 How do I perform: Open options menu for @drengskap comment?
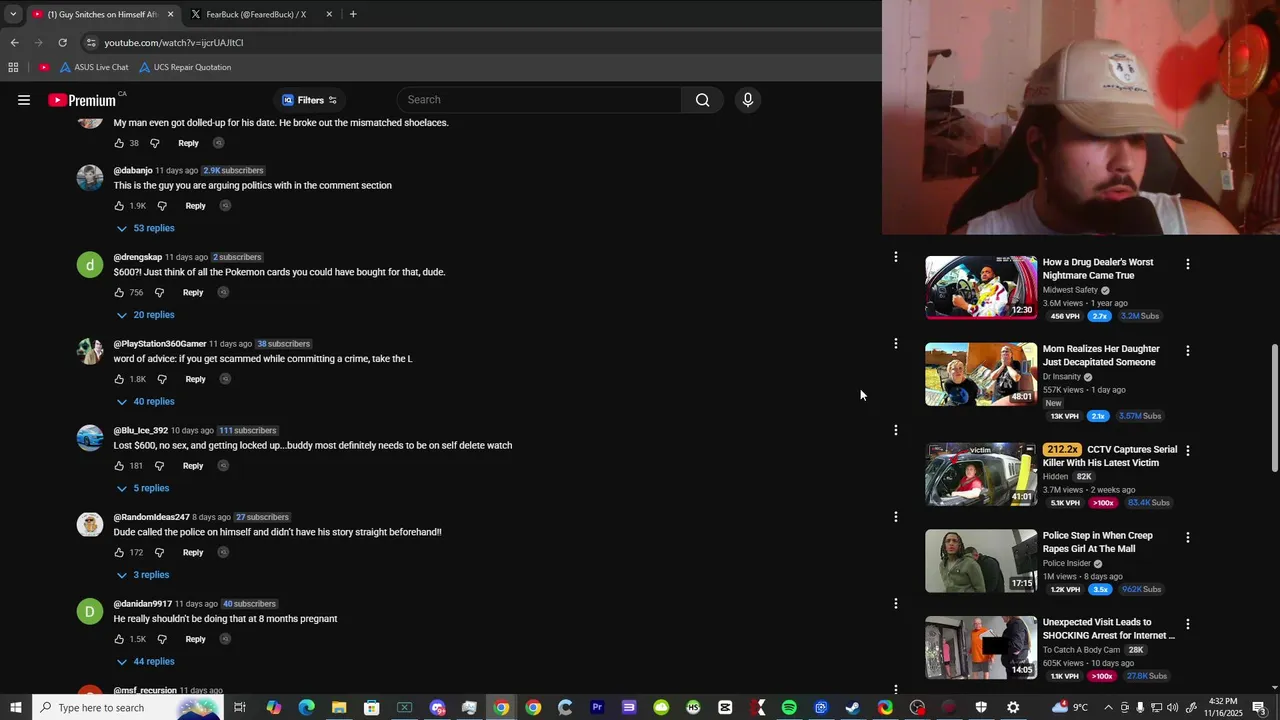coord(896,257)
